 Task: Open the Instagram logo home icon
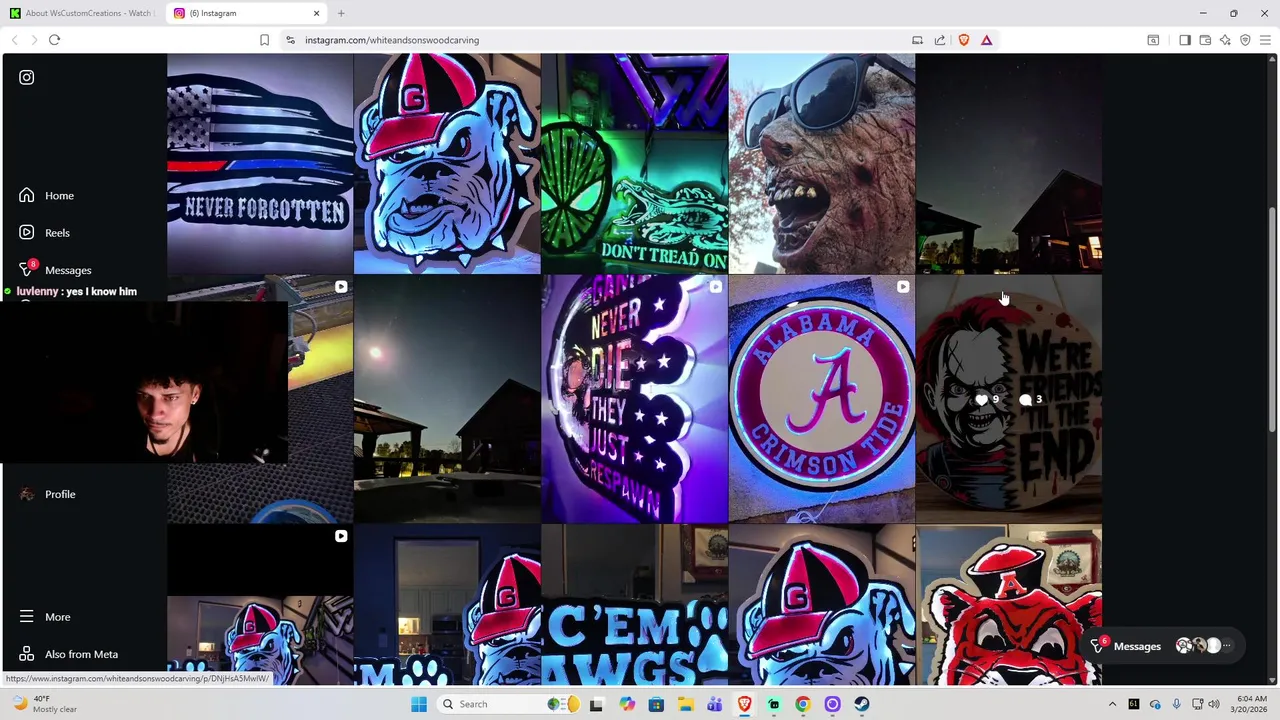27,77
